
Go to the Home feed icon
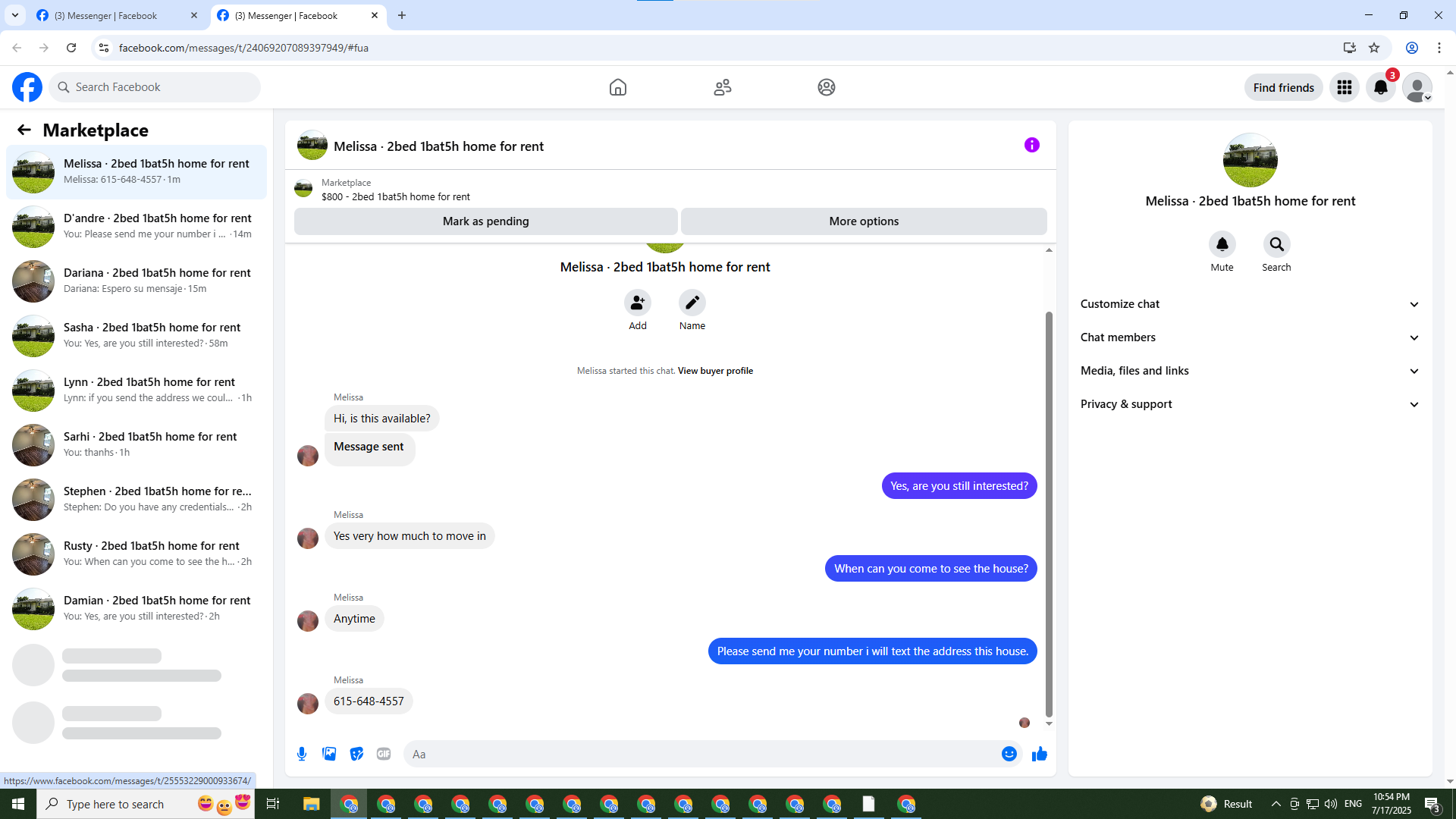point(618,87)
